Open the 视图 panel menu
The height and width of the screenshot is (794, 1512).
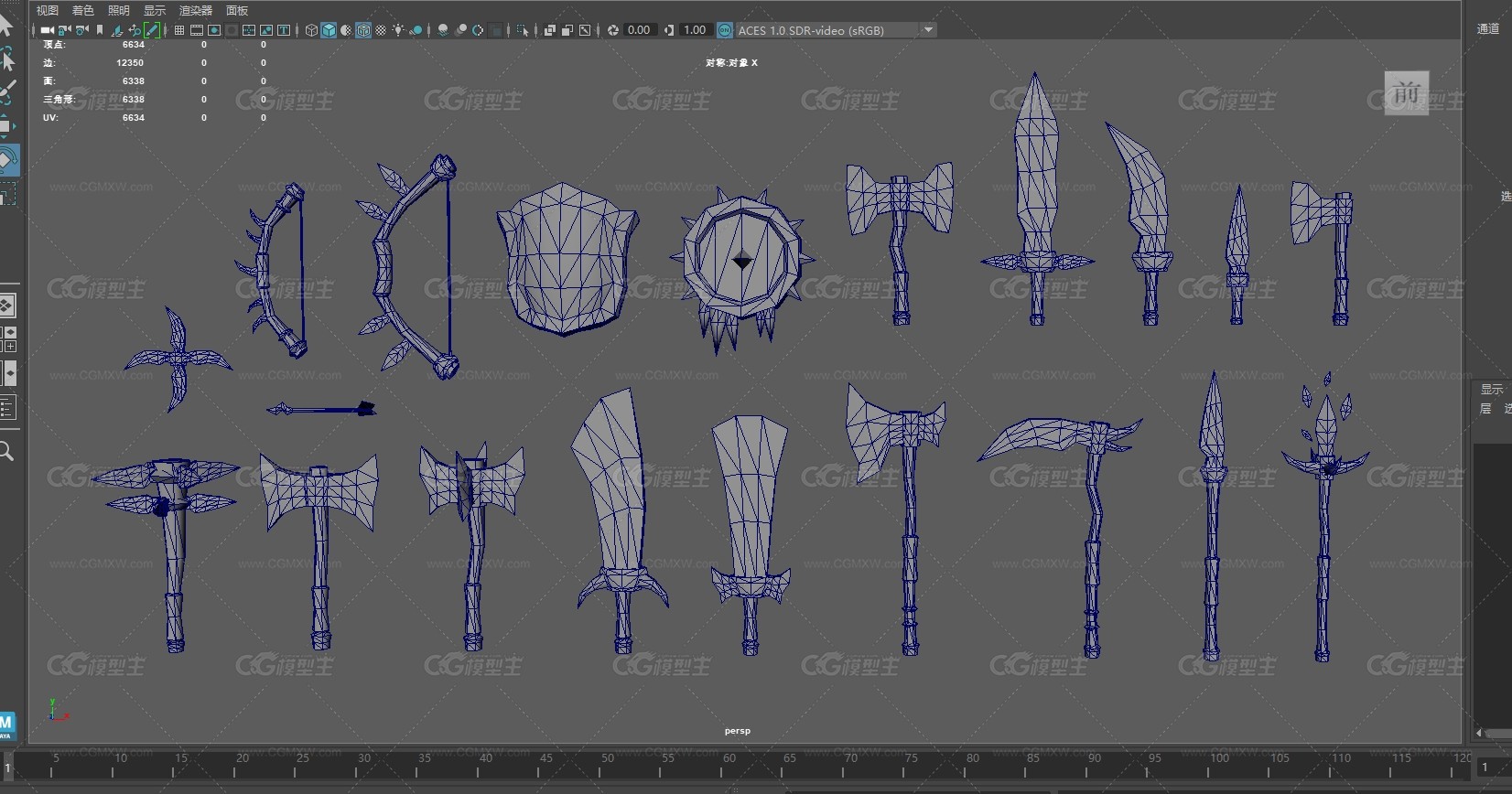pos(47,10)
